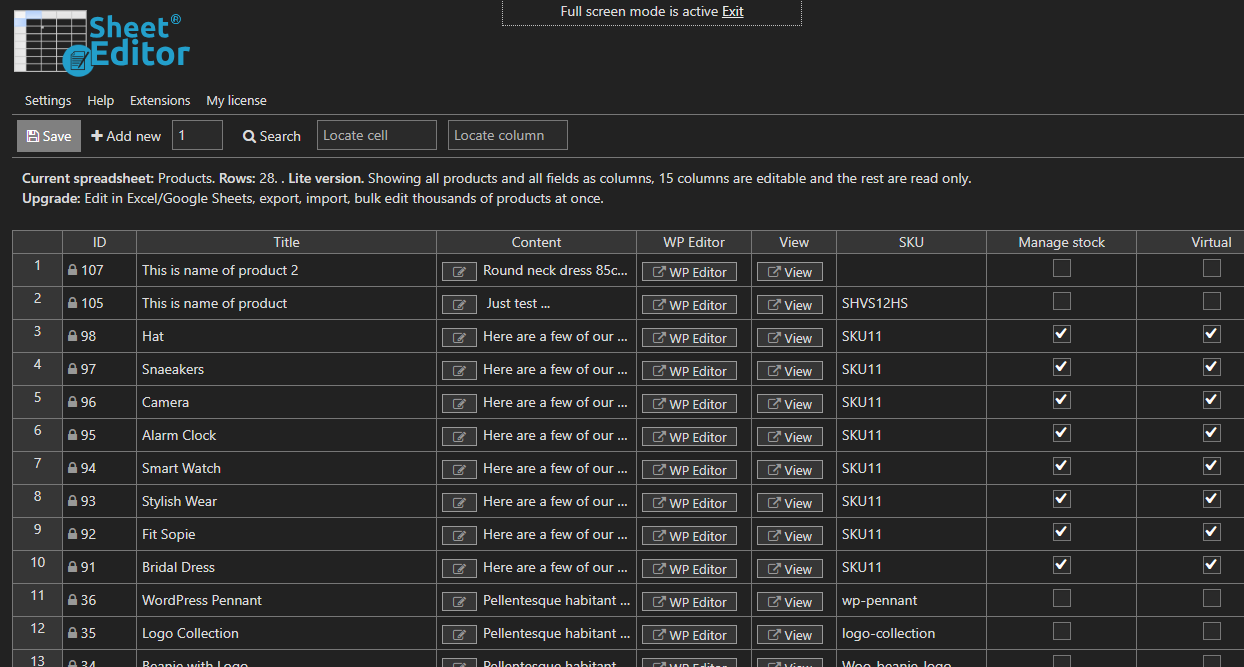The width and height of the screenshot is (1244, 667).
Task: Edit content icon for Logo Collection
Action: point(459,635)
